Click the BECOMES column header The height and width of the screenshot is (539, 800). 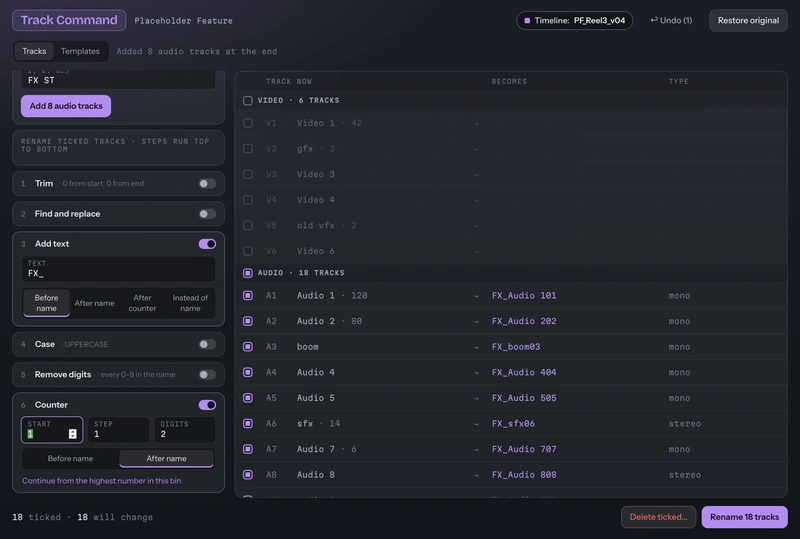pos(509,82)
